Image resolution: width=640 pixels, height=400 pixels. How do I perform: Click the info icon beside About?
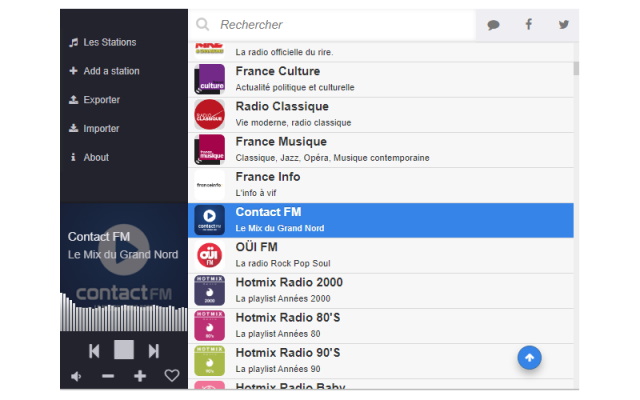[x=73, y=157]
